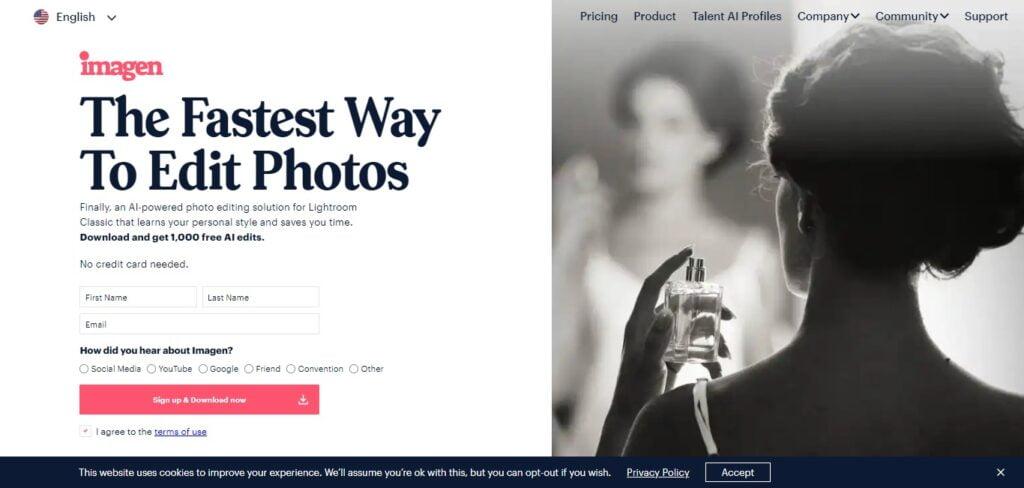This screenshot has height=488, width=1024.
Task: Open the Product nav item
Action: (654, 16)
